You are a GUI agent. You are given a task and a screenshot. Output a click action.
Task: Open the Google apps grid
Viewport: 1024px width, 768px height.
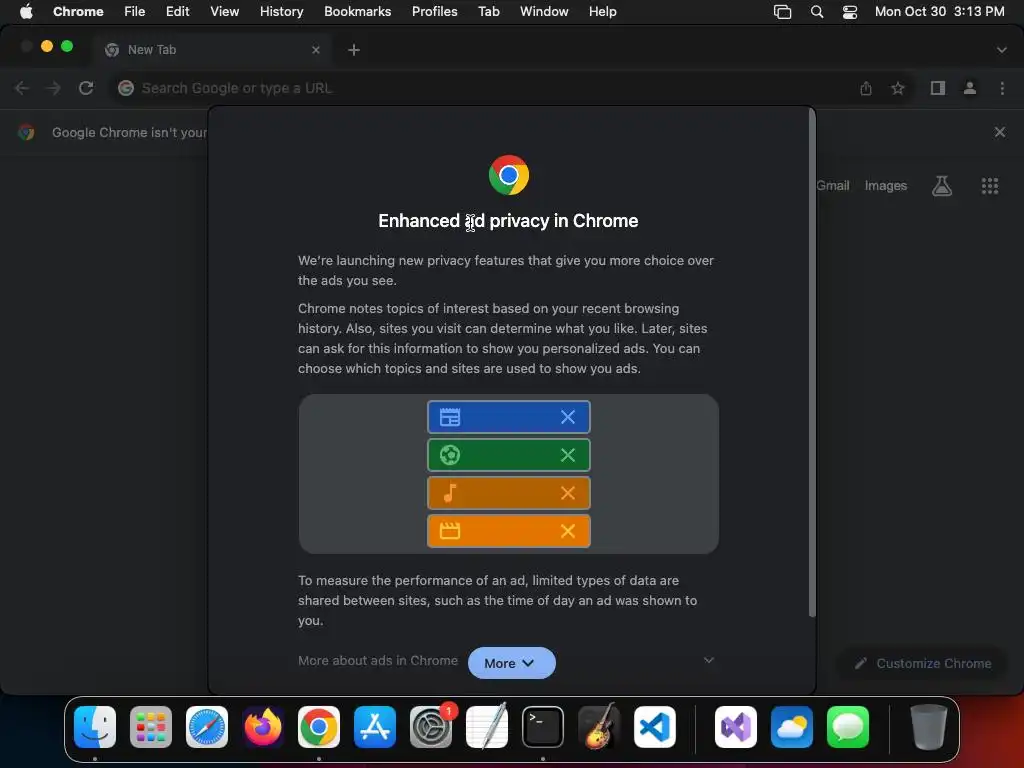click(990, 186)
